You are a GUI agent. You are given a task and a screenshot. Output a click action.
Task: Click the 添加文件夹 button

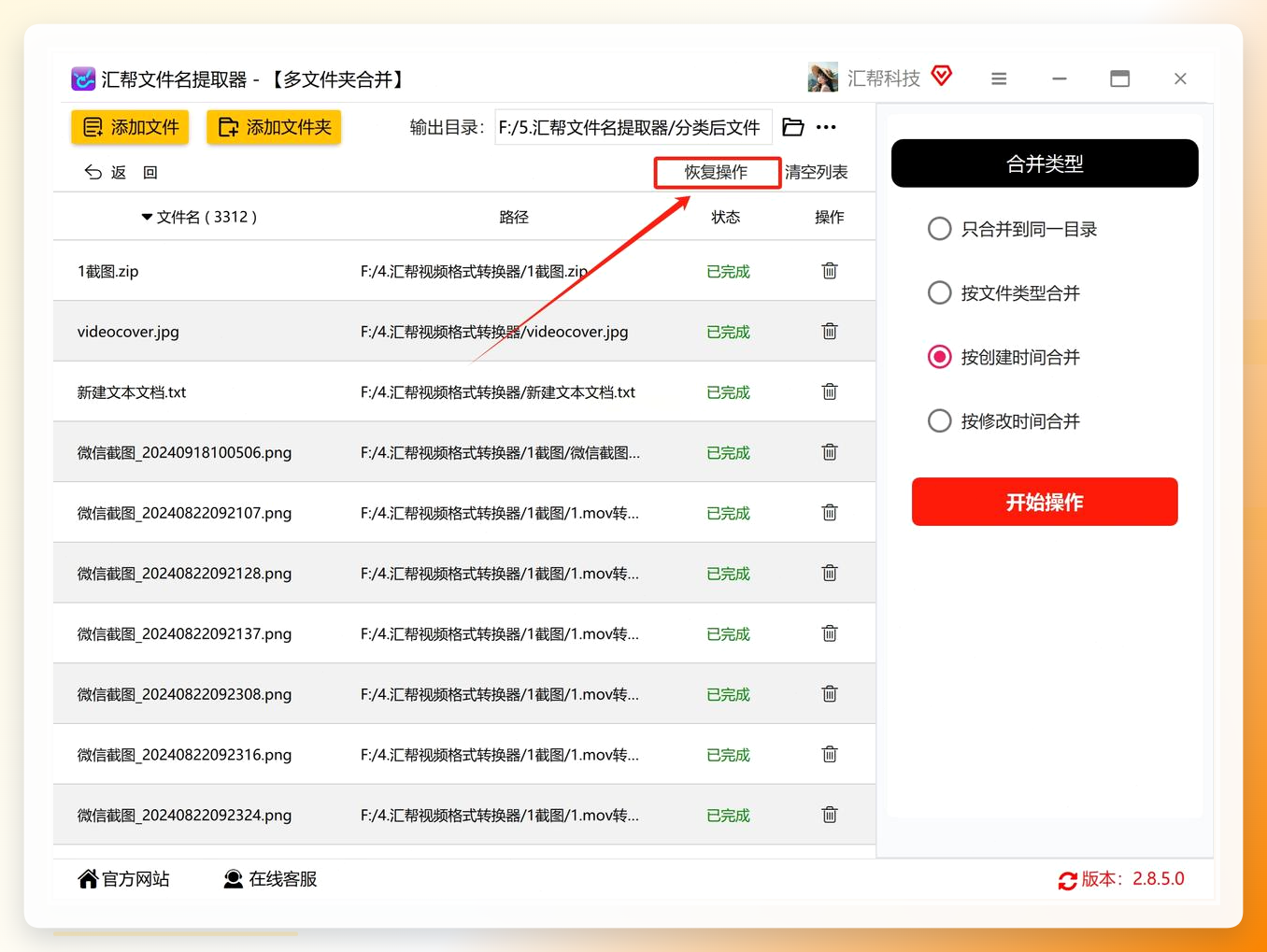274,127
